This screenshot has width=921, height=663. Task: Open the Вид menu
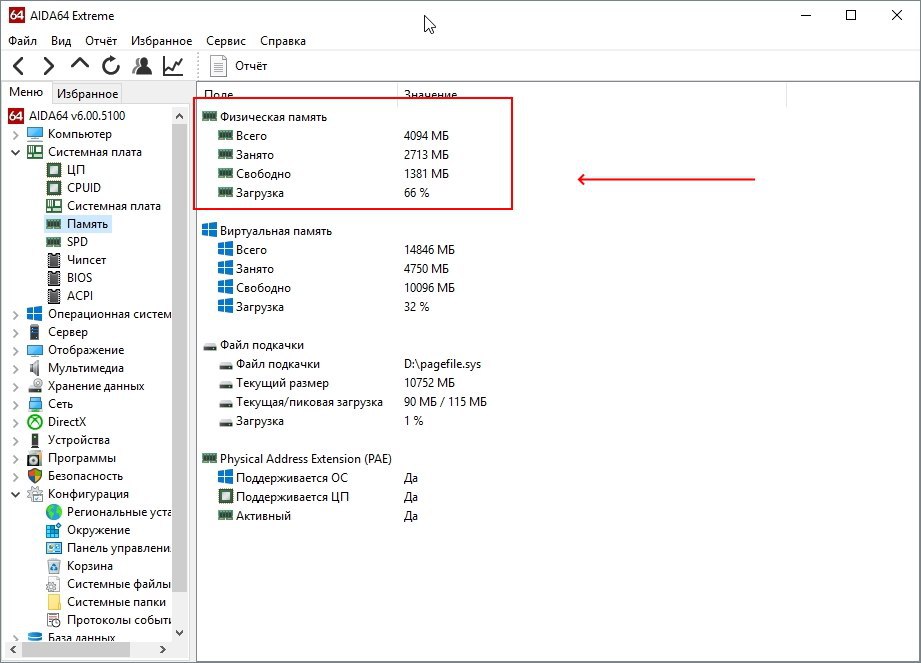point(60,41)
